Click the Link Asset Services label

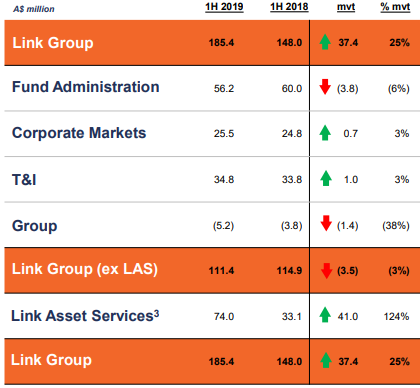(x=85, y=316)
